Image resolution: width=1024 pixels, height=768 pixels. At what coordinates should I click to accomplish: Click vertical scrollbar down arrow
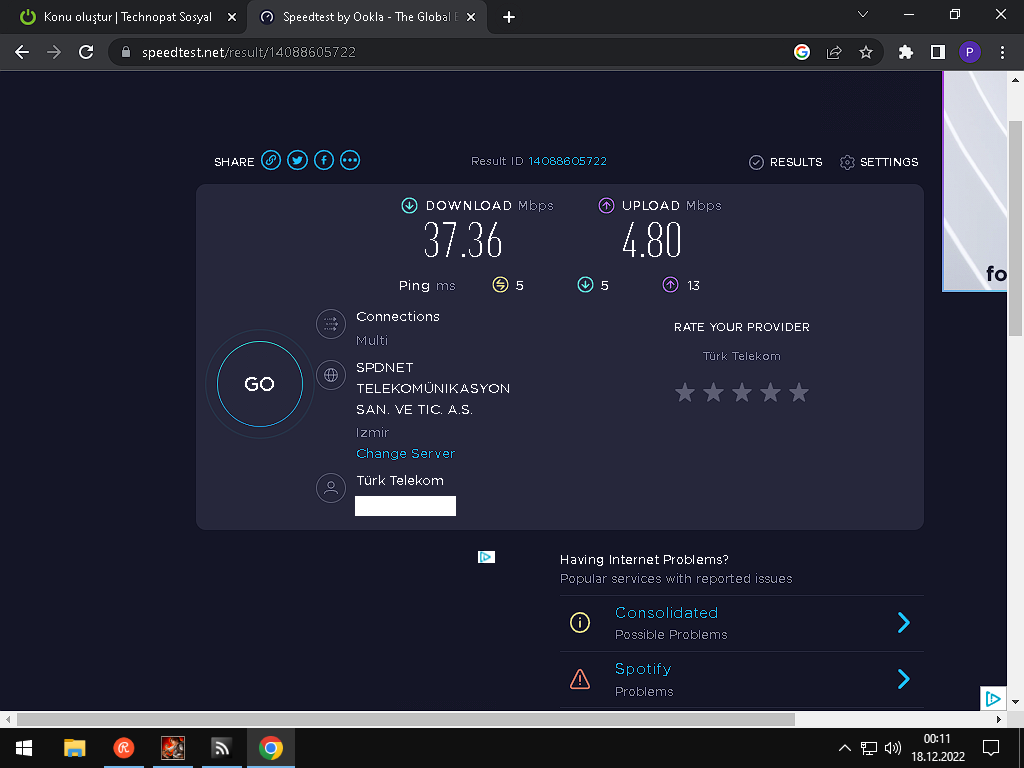coord(1015,702)
